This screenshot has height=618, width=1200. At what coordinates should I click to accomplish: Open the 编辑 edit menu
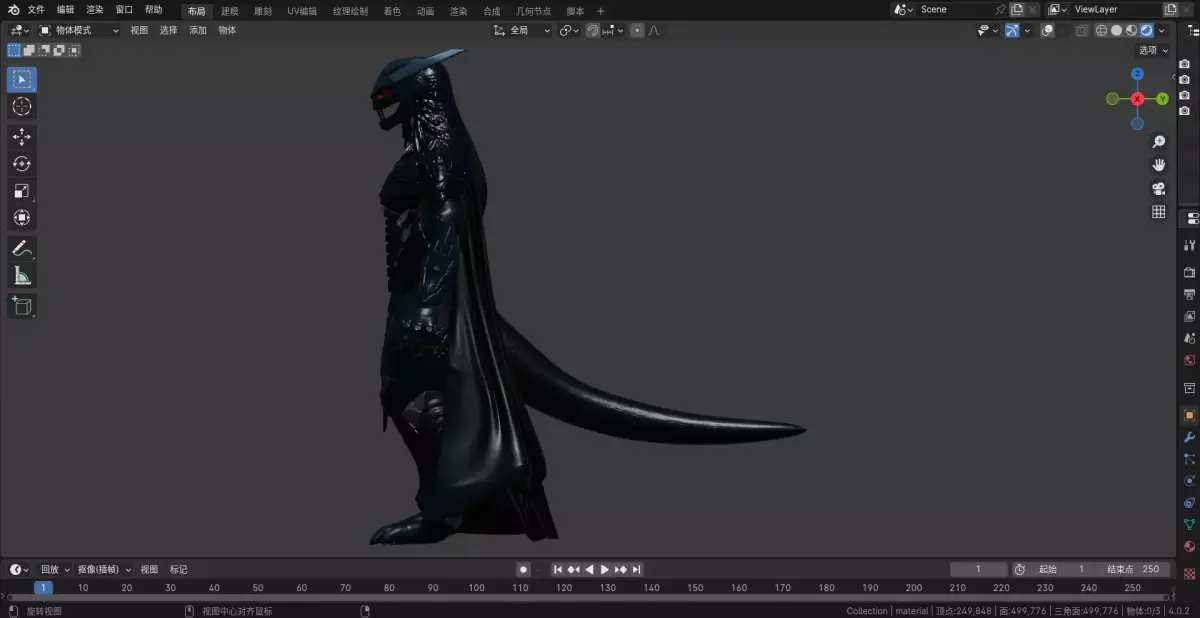coord(65,9)
